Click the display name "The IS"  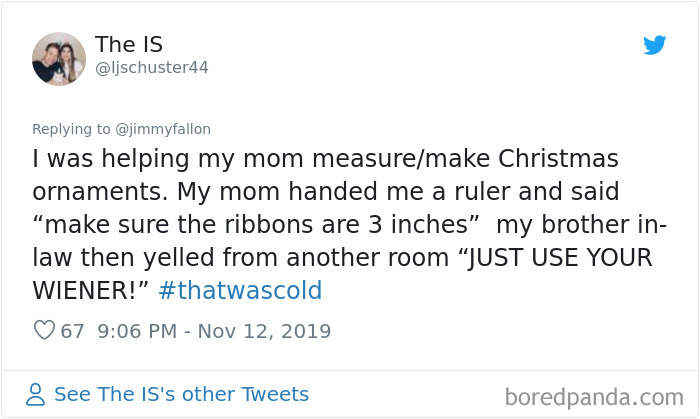129,44
